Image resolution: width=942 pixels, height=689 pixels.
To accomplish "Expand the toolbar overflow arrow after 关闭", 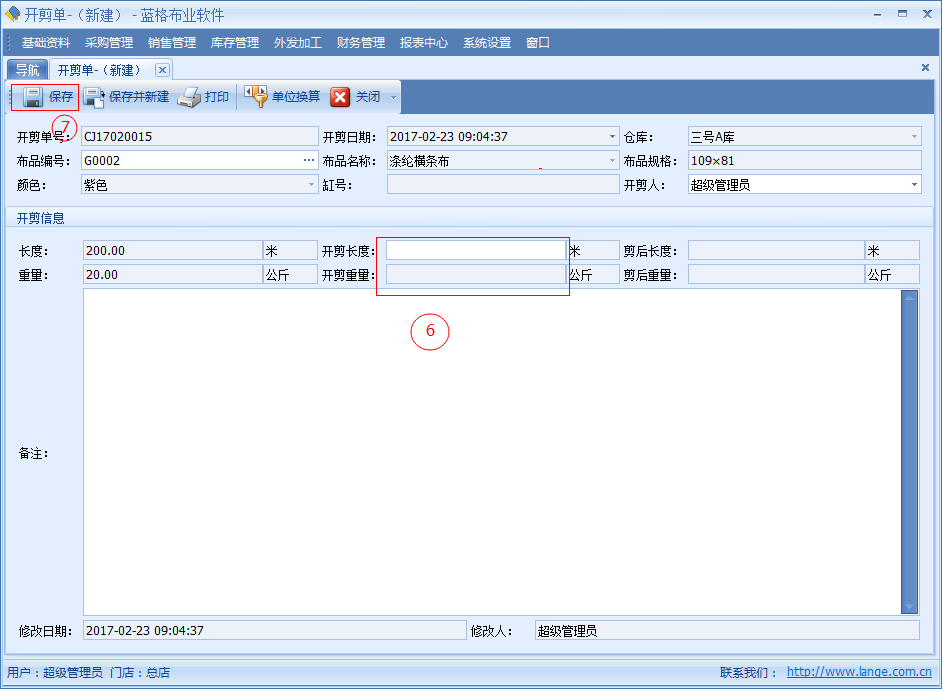I will click(x=394, y=98).
